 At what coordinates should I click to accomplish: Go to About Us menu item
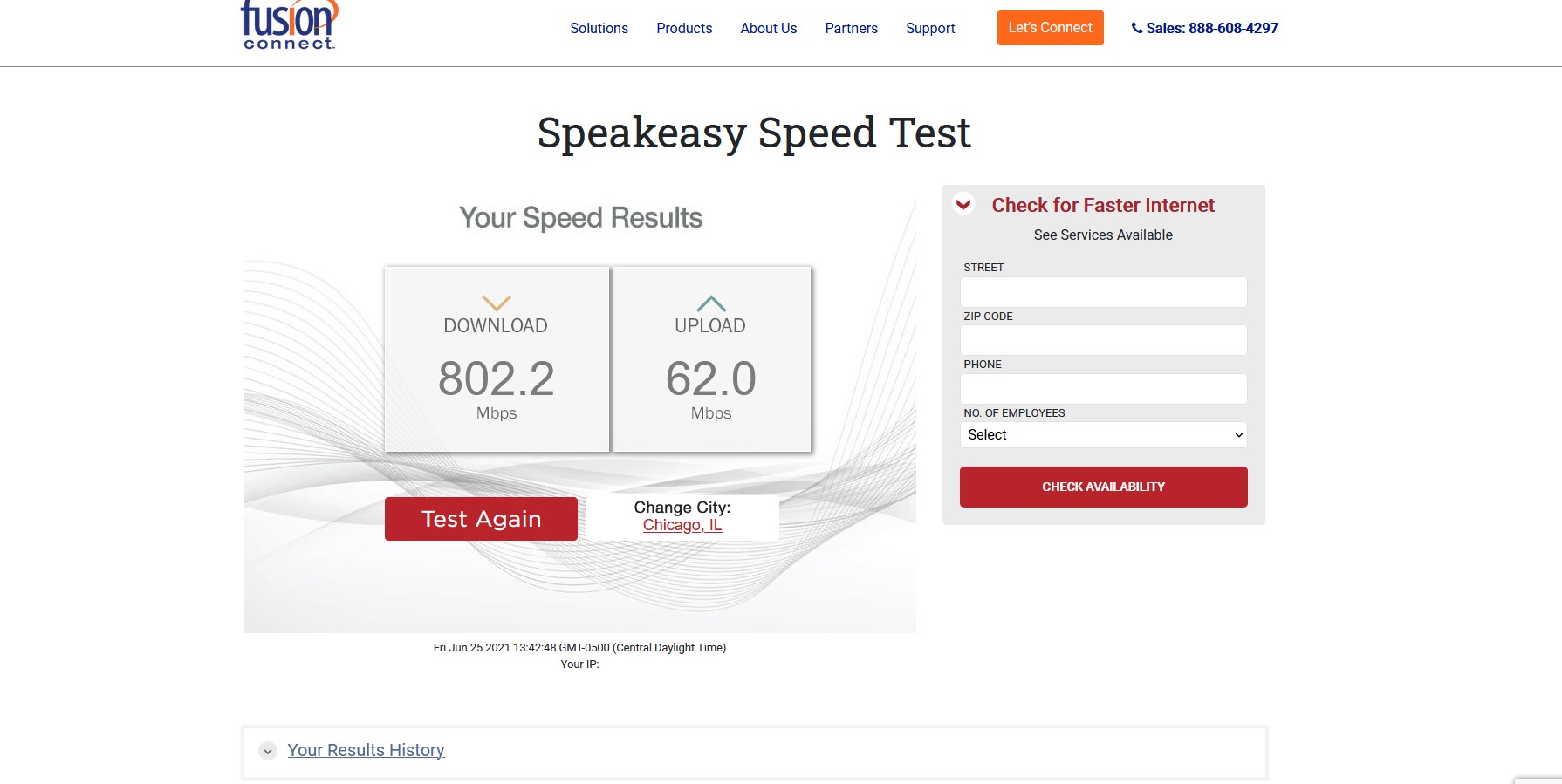[x=768, y=28]
